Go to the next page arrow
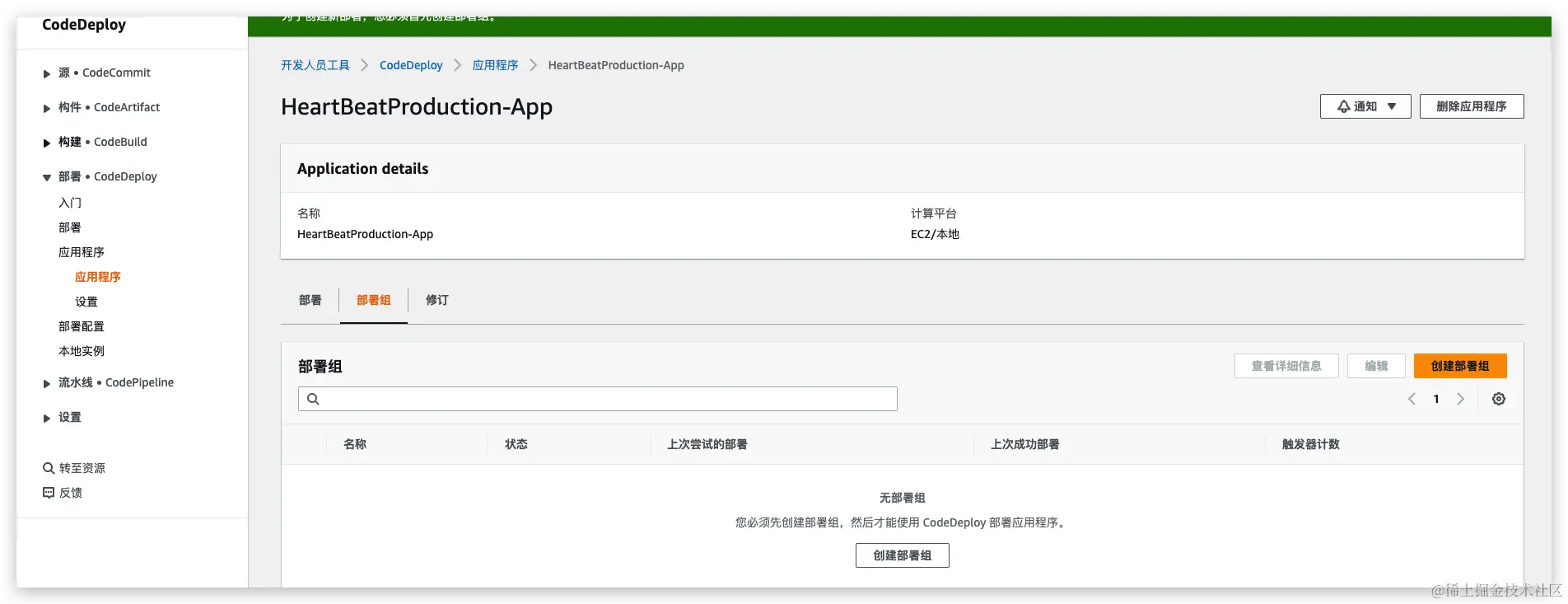This screenshot has width=1568, height=604. coord(1460,399)
